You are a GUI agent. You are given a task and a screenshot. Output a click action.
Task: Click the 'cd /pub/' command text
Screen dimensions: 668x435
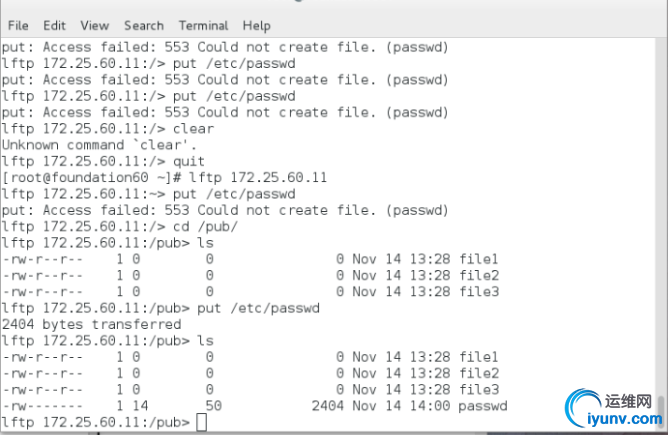205,226
